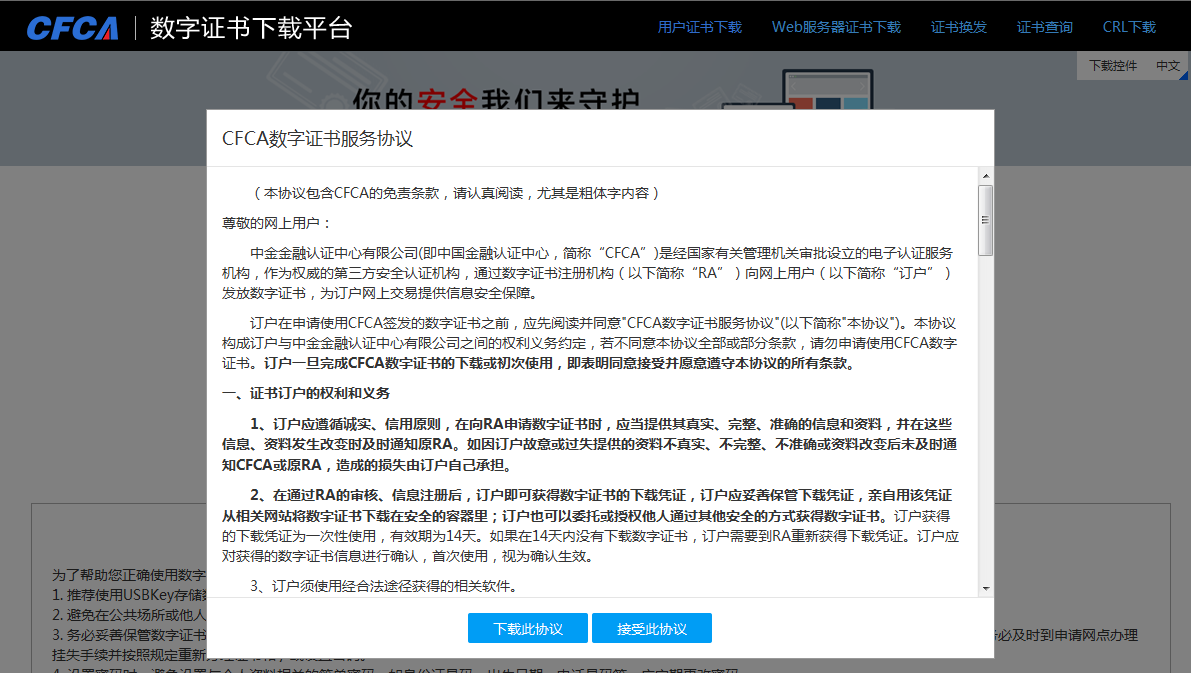Click the 接受此协议 button
Viewport: 1191px width, 673px height.
[x=652, y=628]
